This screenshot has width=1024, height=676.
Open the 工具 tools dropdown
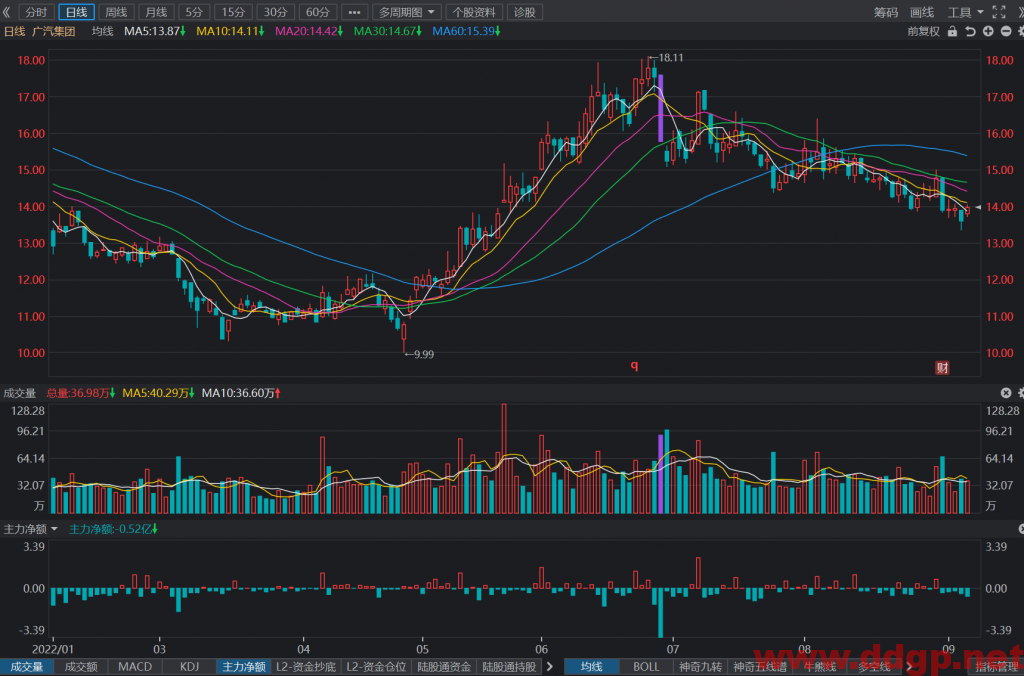click(965, 12)
